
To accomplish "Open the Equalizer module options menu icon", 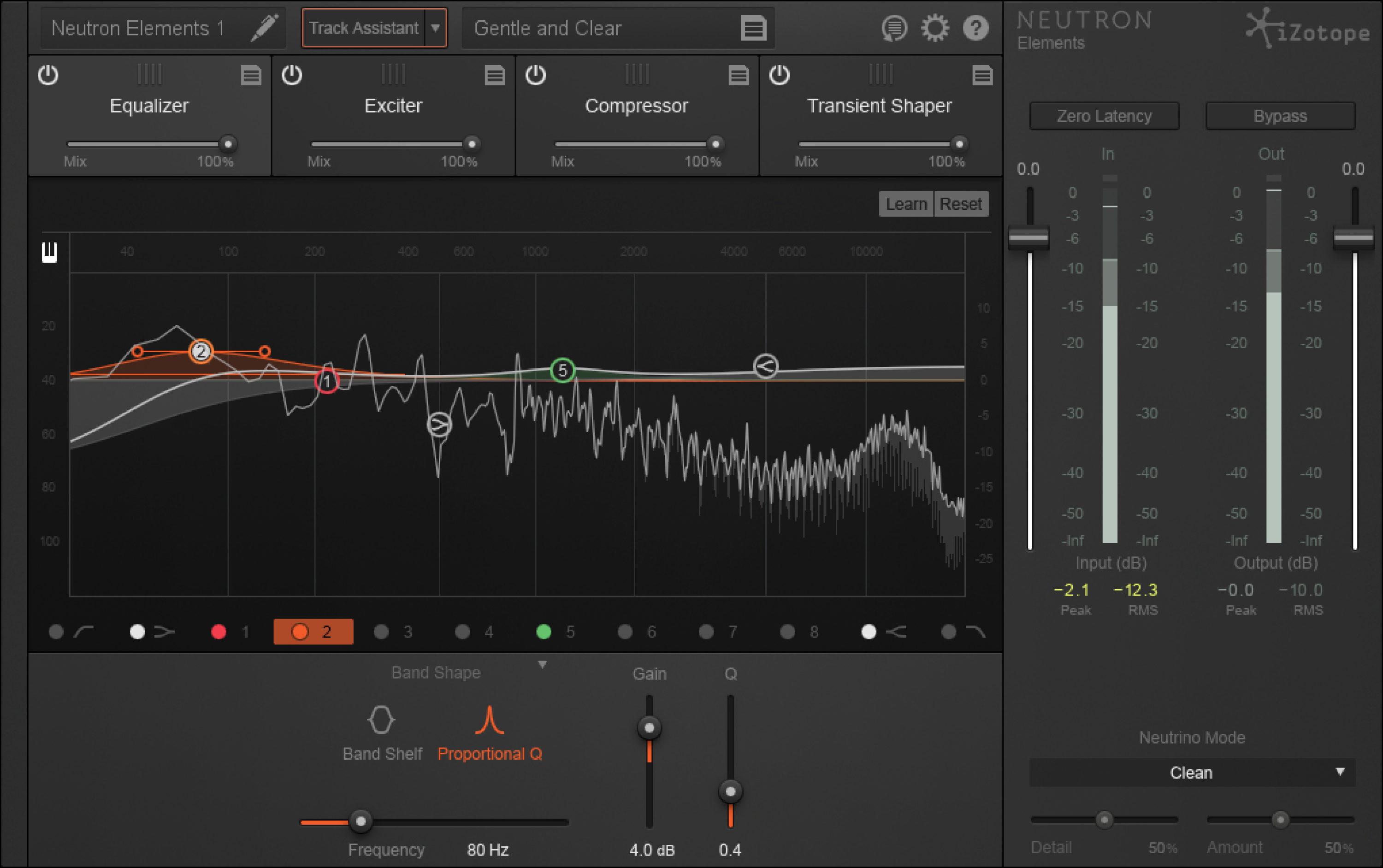I will [x=251, y=75].
